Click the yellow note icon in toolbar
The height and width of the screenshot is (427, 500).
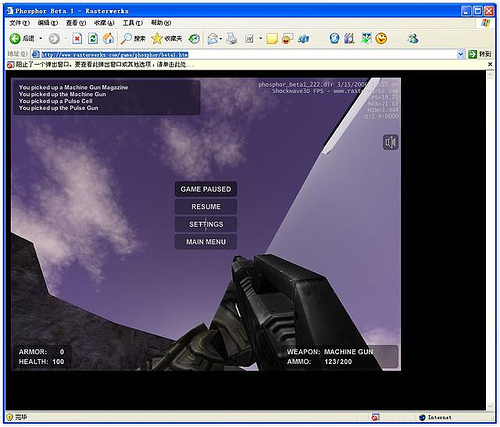pyautogui.click(x=272, y=39)
